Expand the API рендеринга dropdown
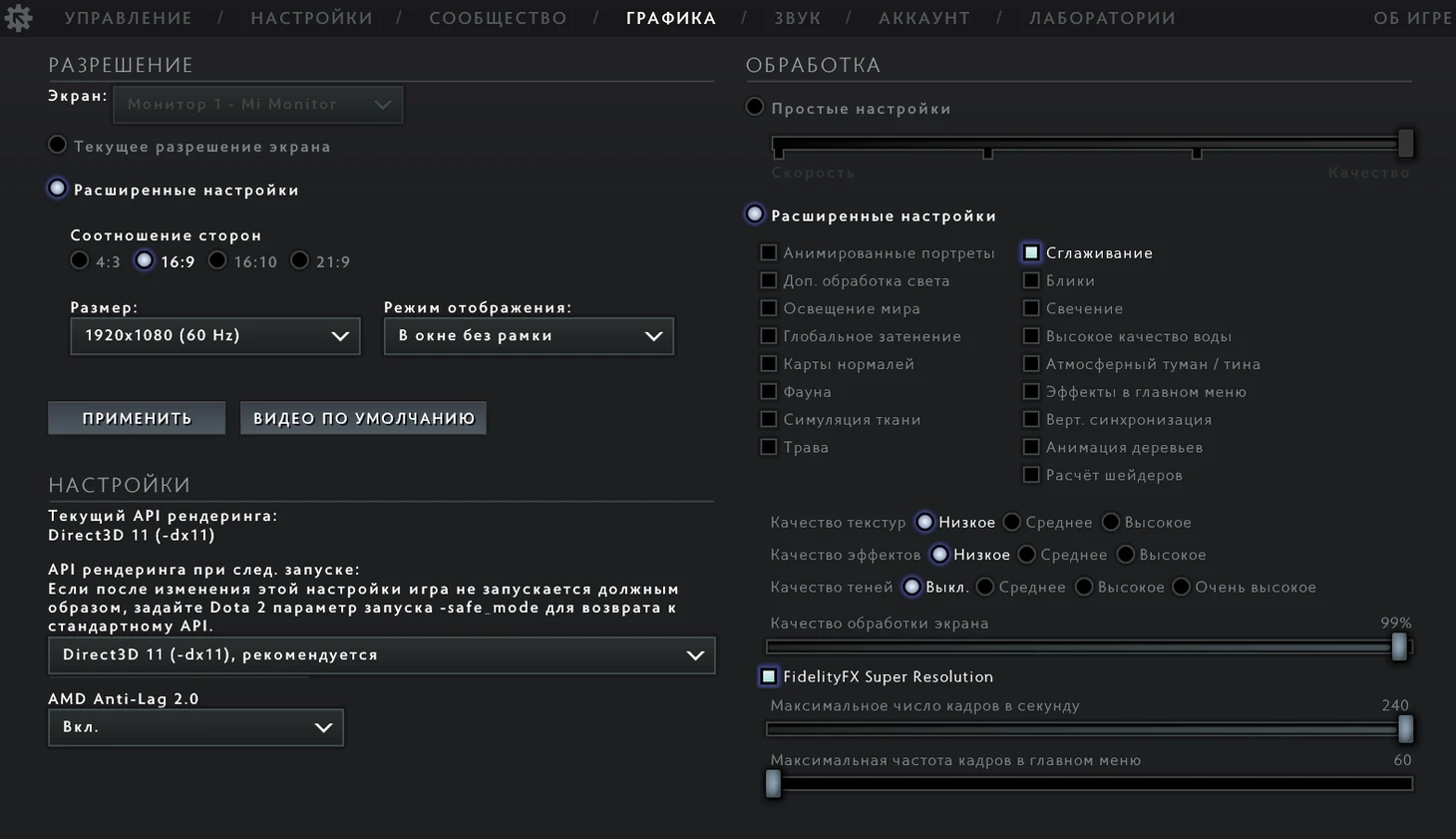This screenshot has width=1456, height=839. (381, 655)
